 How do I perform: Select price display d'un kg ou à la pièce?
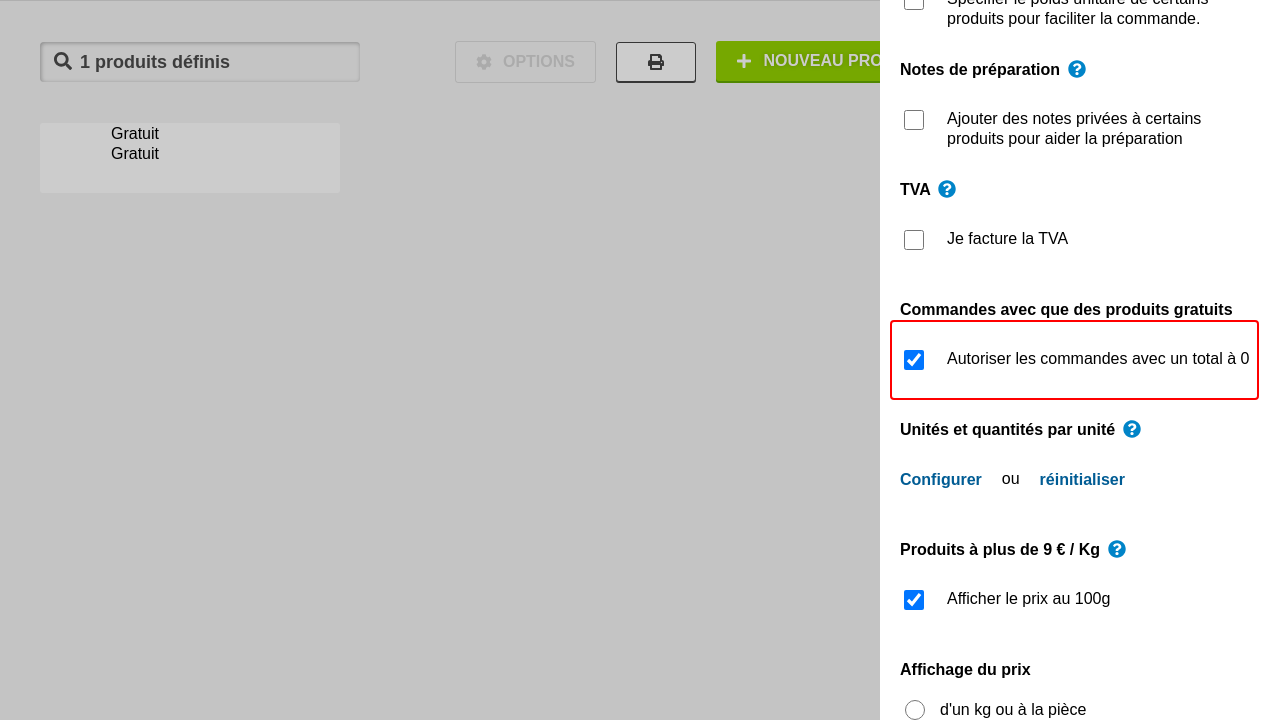point(915,710)
